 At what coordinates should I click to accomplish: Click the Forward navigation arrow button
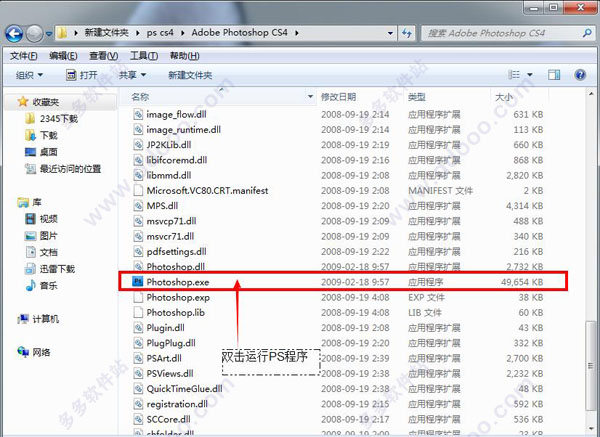(34, 34)
